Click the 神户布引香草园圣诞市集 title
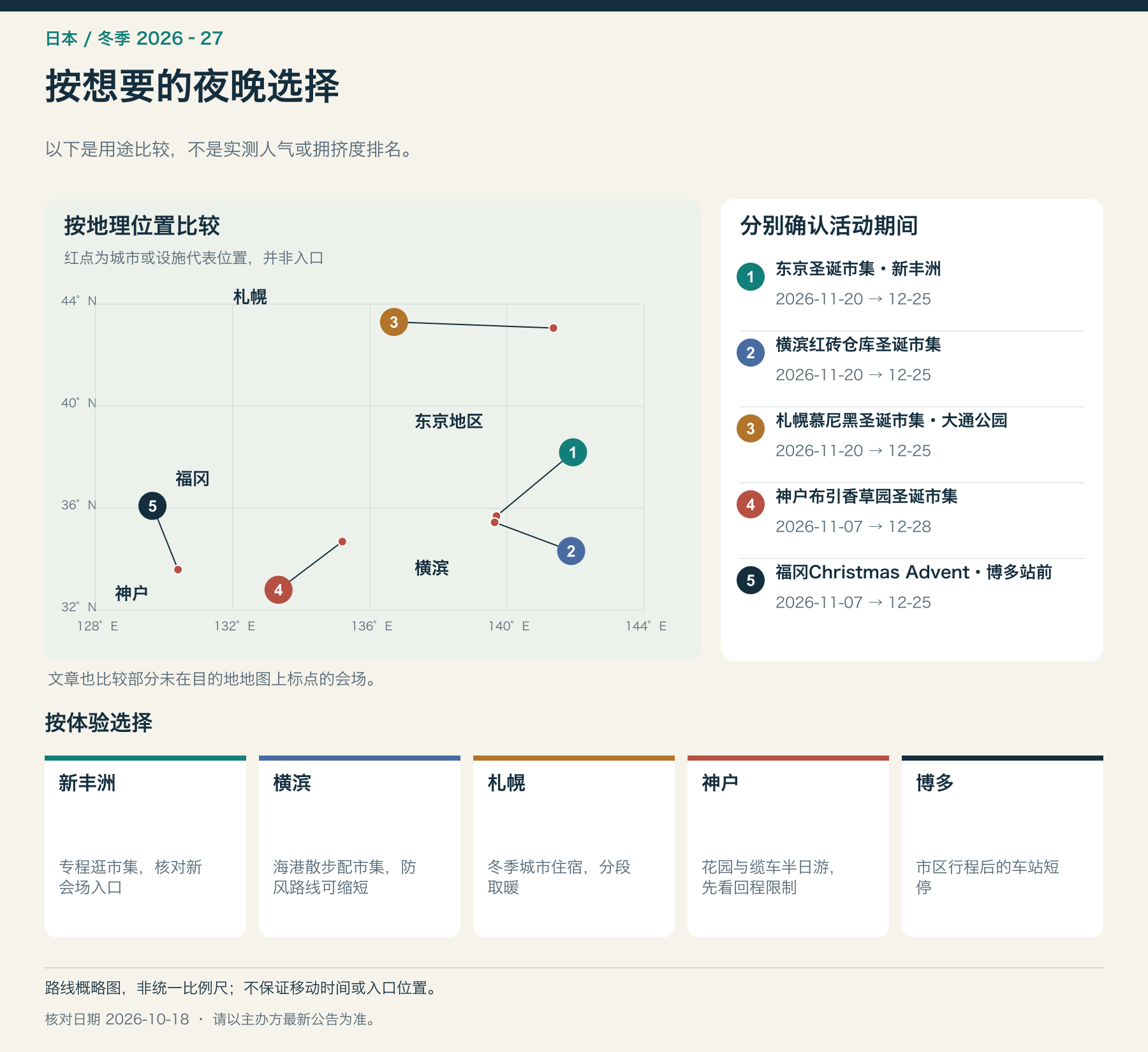Image resolution: width=1148 pixels, height=1052 pixels. (866, 497)
